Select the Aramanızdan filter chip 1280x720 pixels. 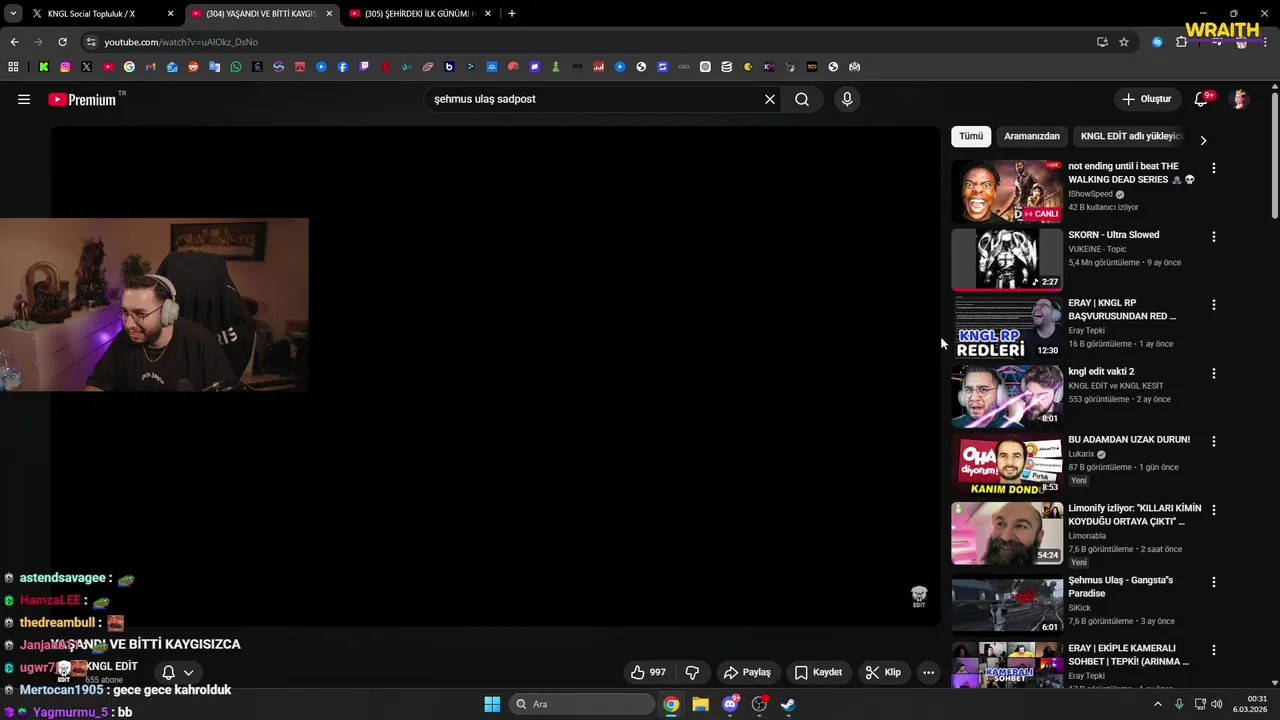click(x=1032, y=136)
